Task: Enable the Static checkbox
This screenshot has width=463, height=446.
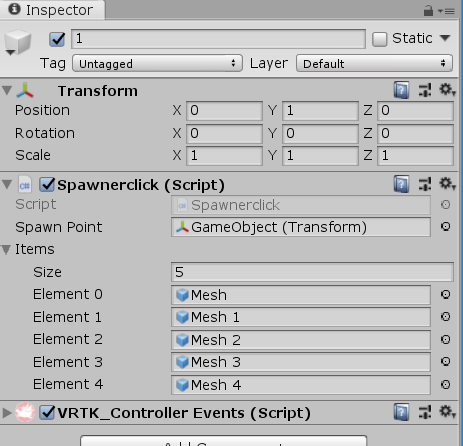Action: [379, 39]
